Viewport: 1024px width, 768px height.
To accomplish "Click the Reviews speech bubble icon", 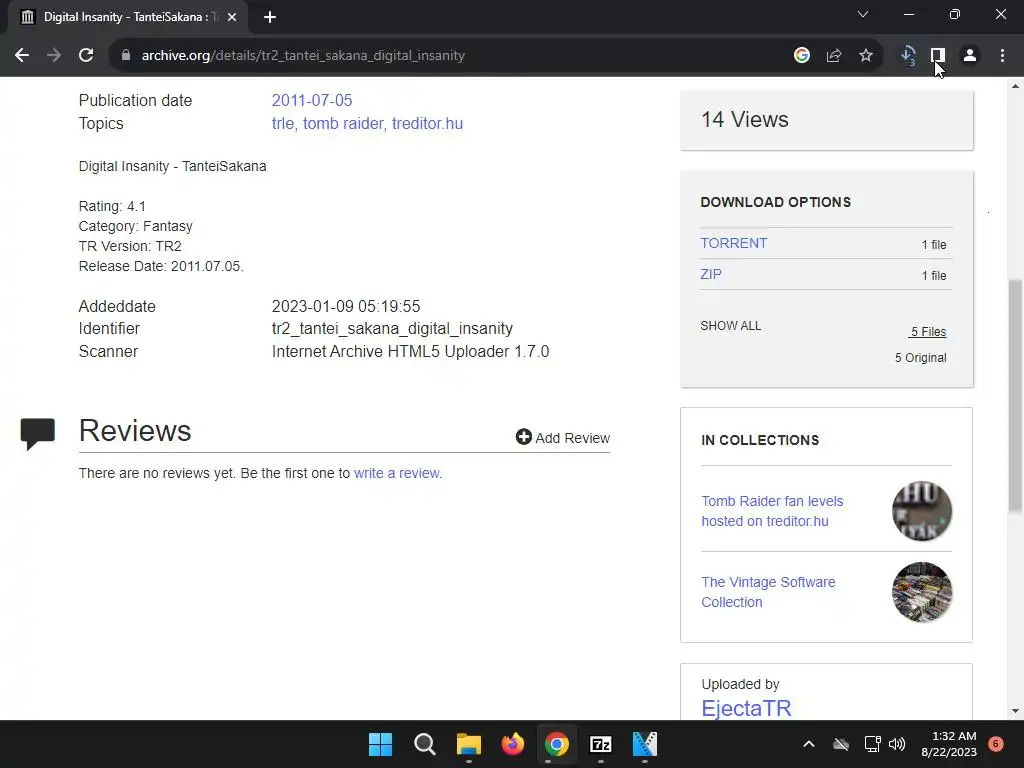I will [38, 434].
